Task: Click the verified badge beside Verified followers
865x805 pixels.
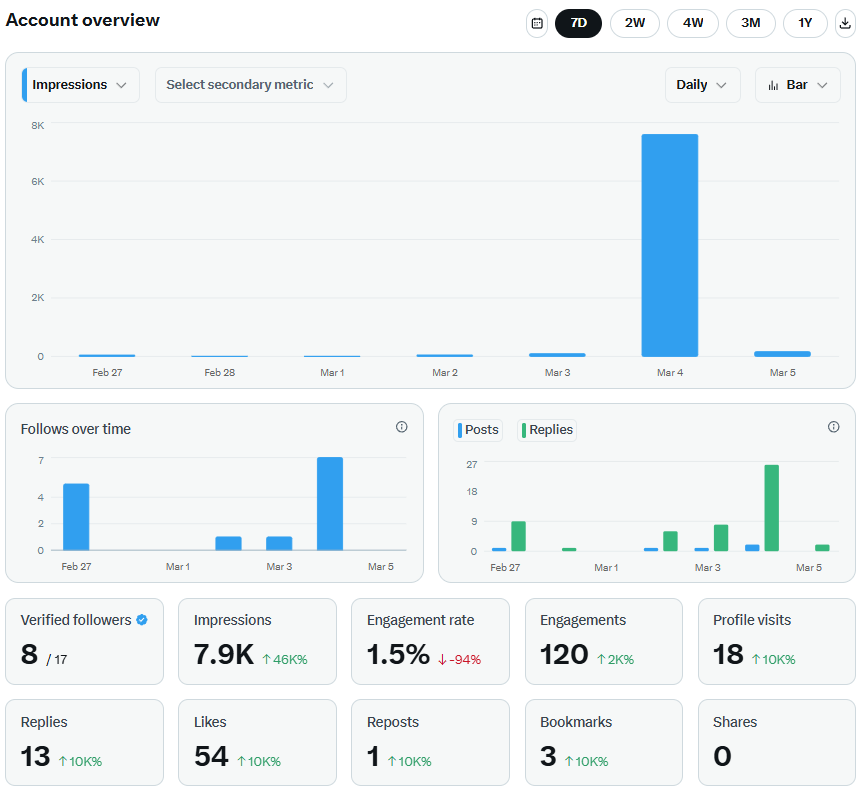Action: point(142,620)
